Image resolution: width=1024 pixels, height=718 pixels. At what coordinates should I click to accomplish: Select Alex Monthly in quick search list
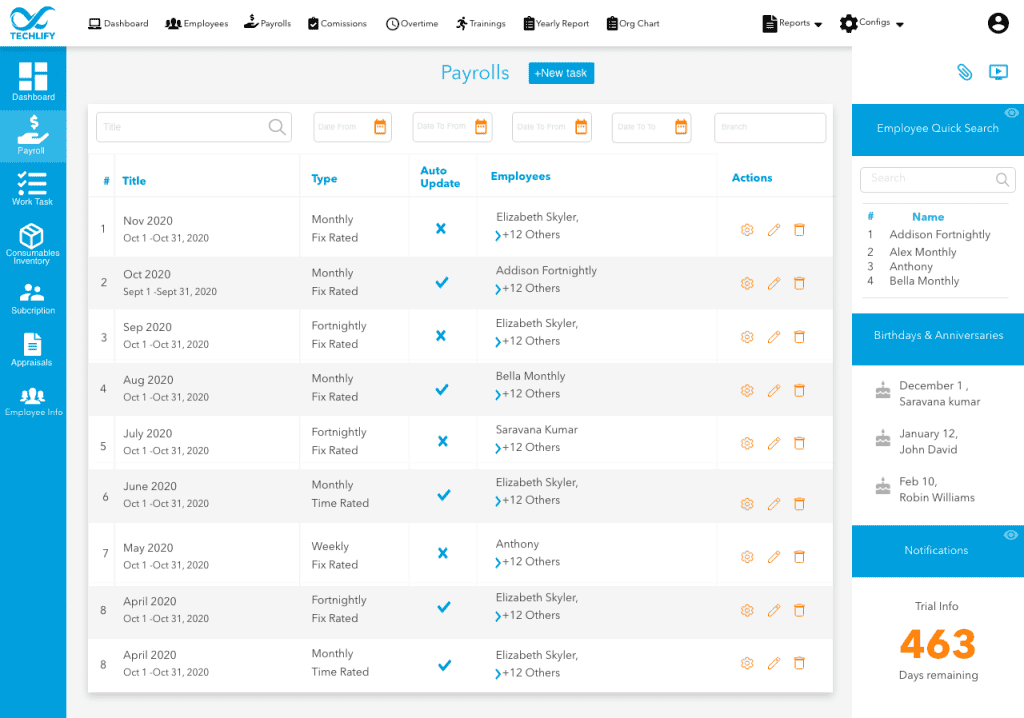coord(922,252)
